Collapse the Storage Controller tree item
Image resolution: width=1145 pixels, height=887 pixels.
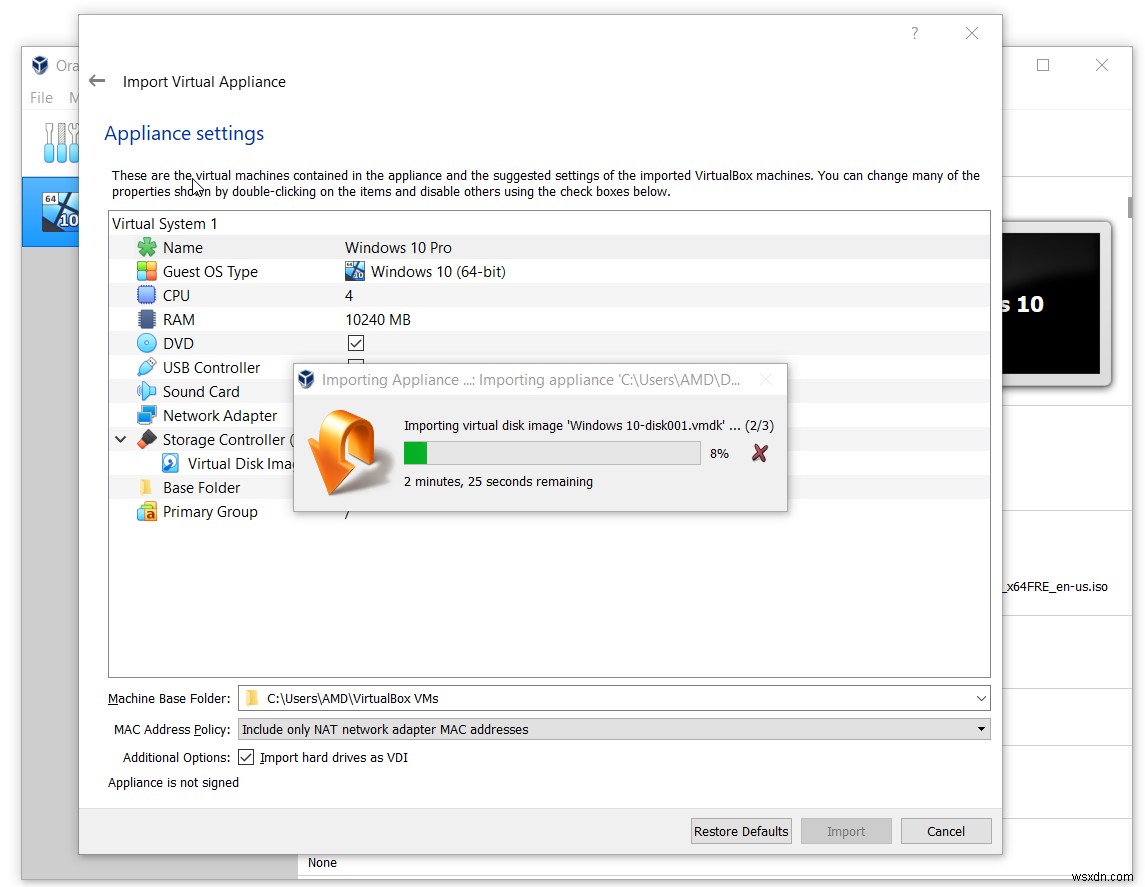(x=120, y=439)
